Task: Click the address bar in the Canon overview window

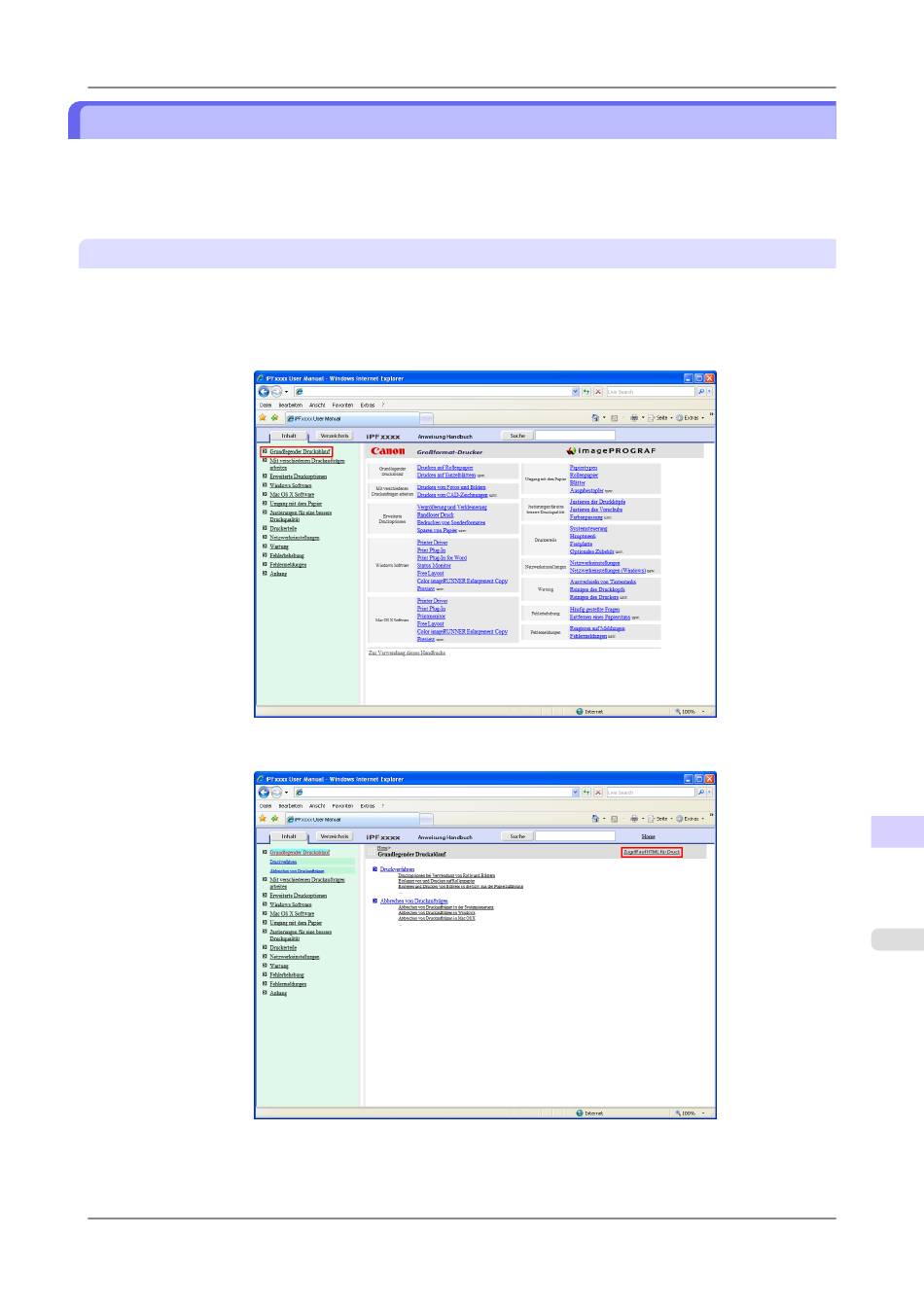Action: (432, 392)
